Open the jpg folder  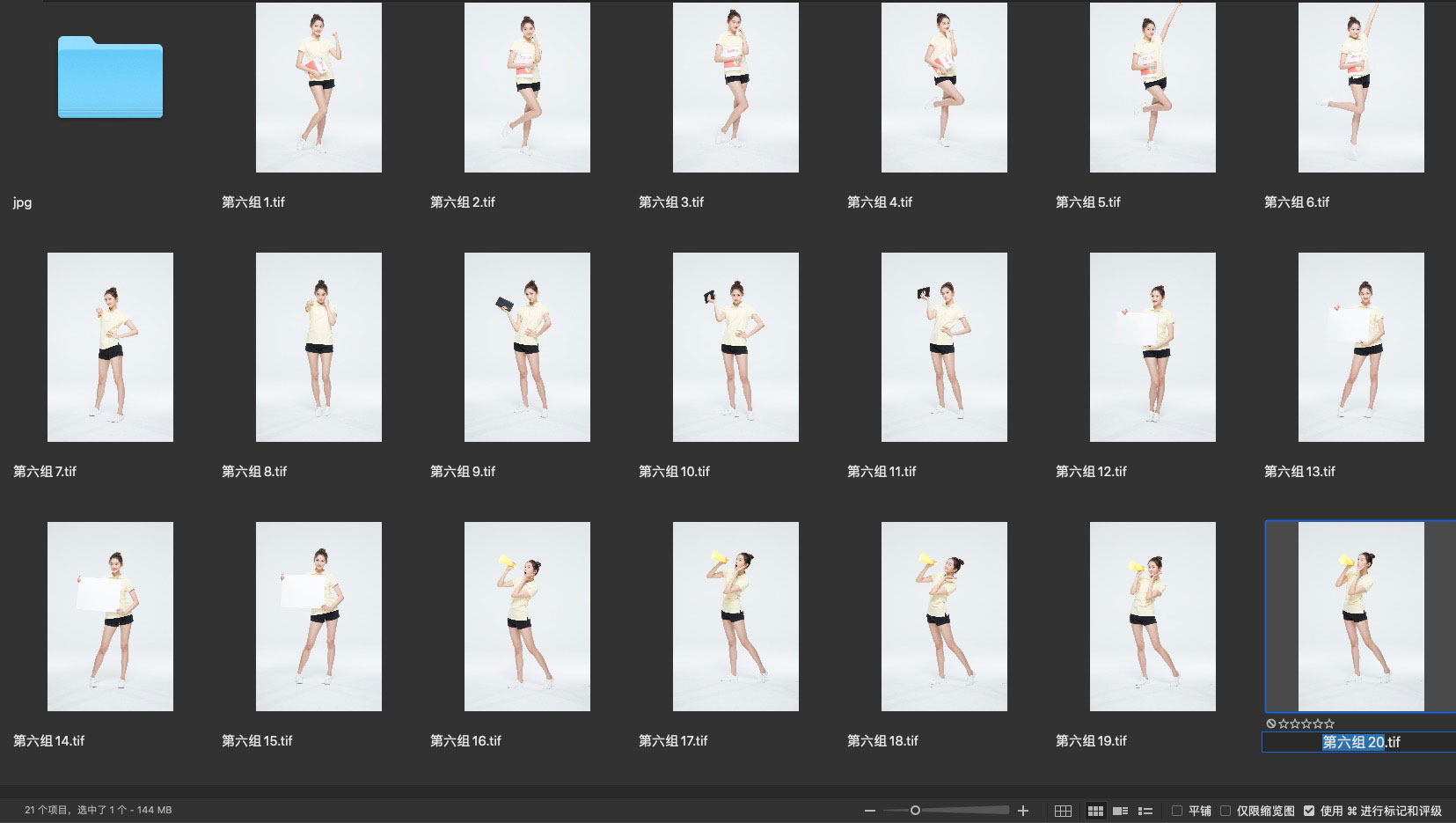pyautogui.click(x=110, y=77)
